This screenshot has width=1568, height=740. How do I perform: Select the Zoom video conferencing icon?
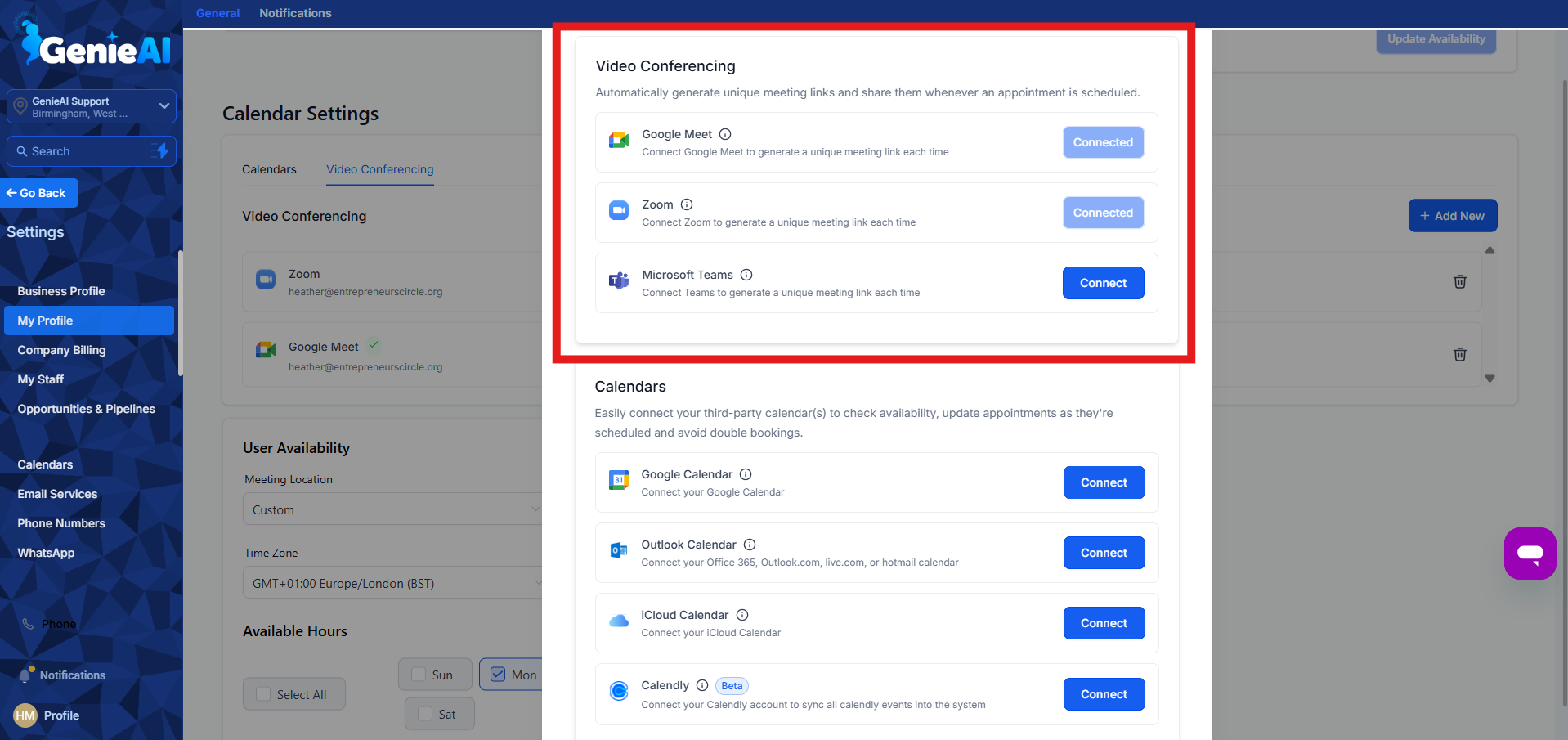click(619, 210)
